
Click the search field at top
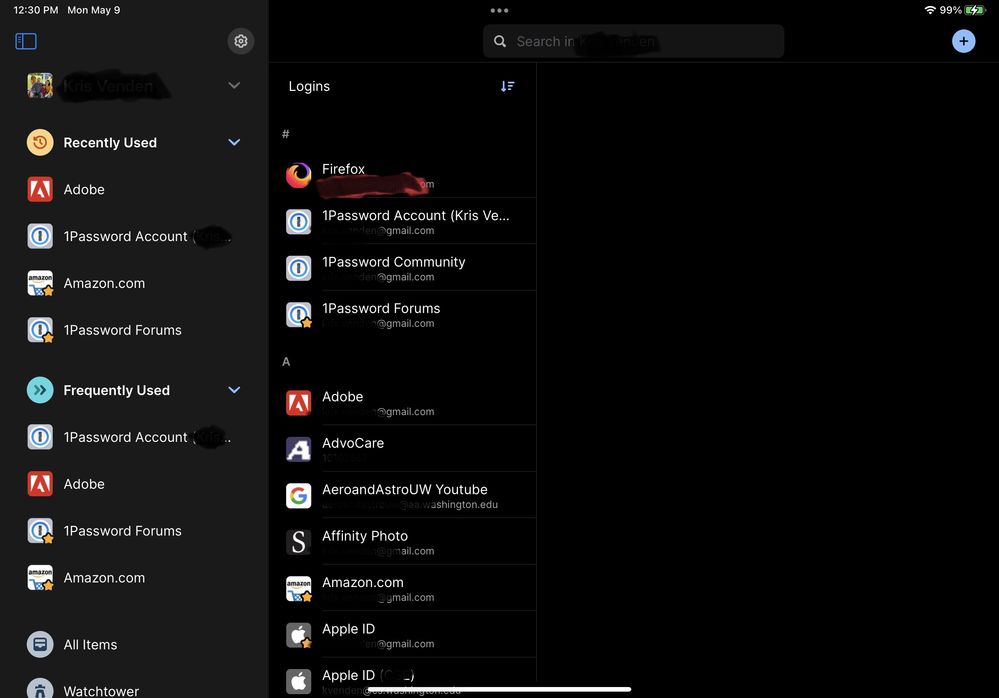tap(634, 41)
